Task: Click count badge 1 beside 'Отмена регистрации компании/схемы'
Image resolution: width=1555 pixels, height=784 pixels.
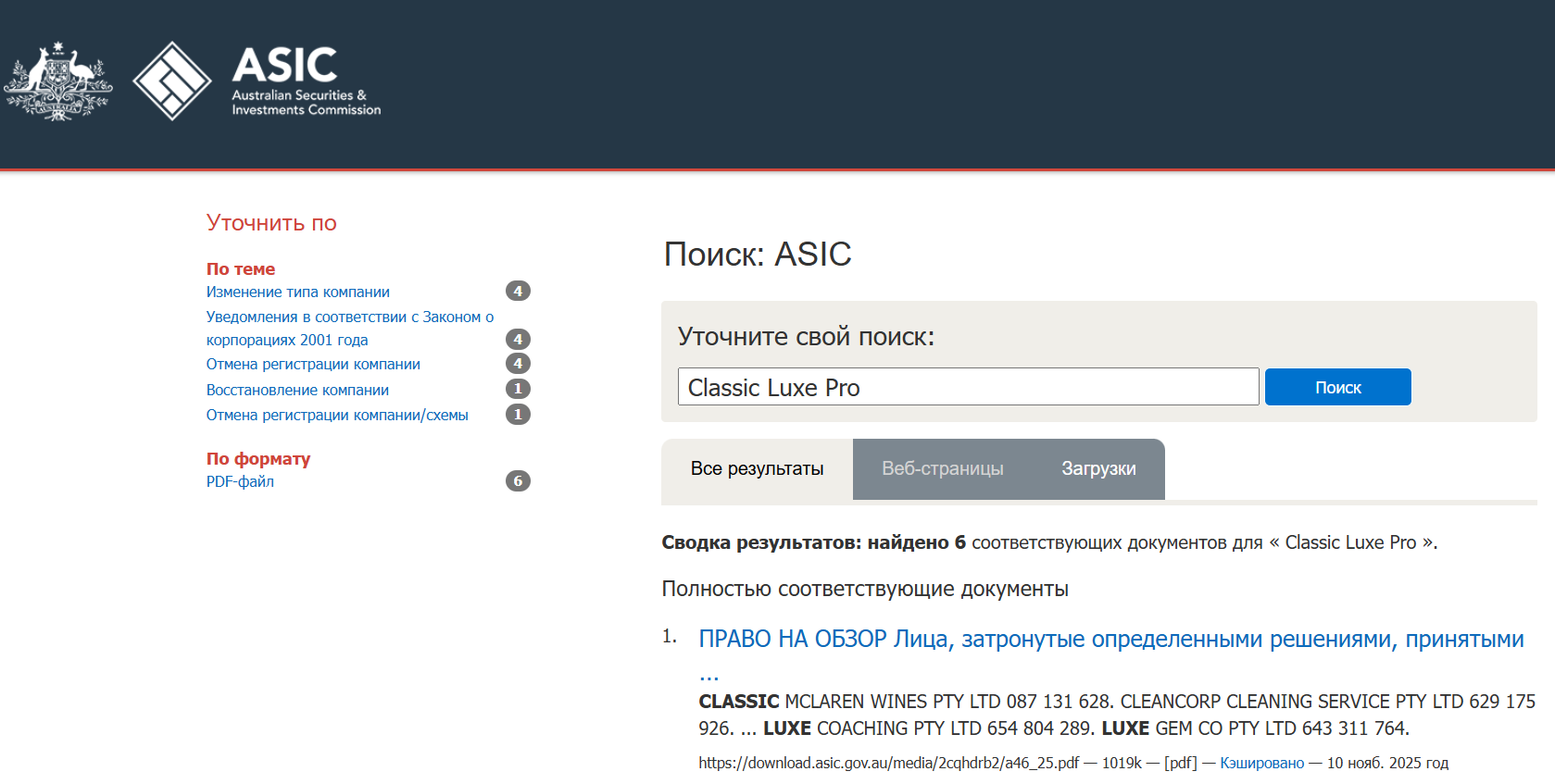Action: [x=518, y=414]
